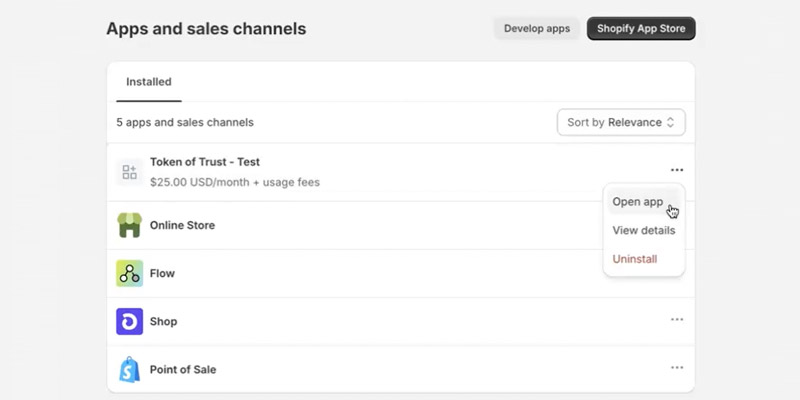Open Token of Trust three-dot menu

pyautogui.click(x=677, y=170)
